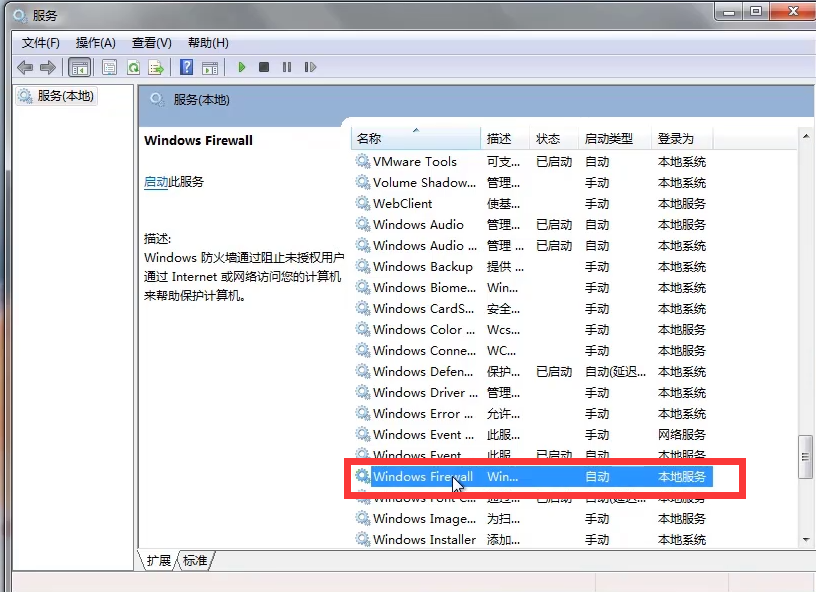Stop the service with the black square icon
The height and width of the screenshot is (592, 816).
[x=263, y=67]
